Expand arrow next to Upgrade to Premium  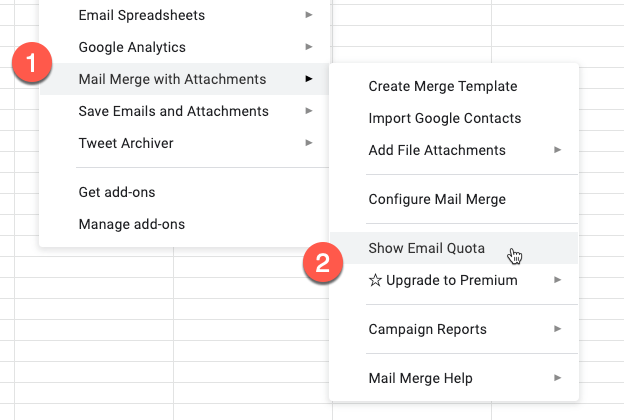(x=558, y=279)
